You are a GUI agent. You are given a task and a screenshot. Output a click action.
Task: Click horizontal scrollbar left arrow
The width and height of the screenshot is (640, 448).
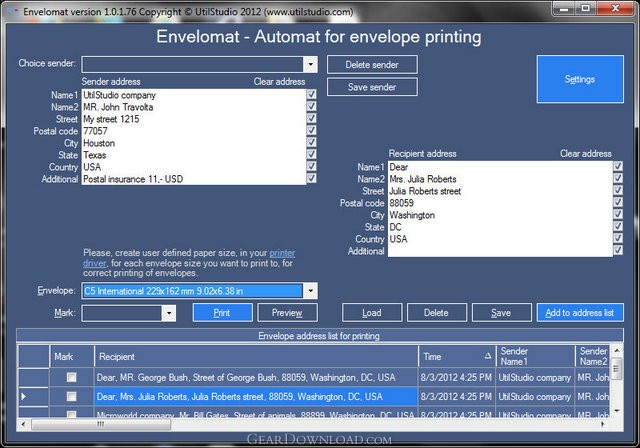[23, 424]
